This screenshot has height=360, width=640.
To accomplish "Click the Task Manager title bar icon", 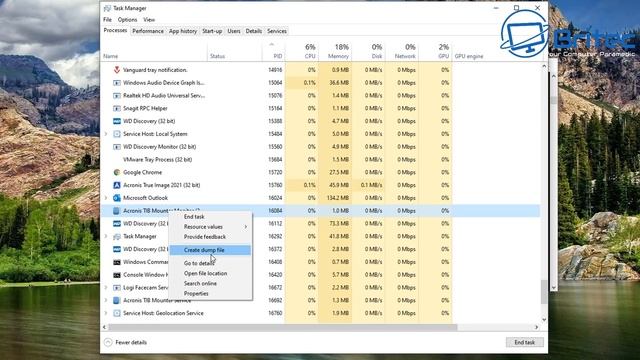I will pos(107,8).
